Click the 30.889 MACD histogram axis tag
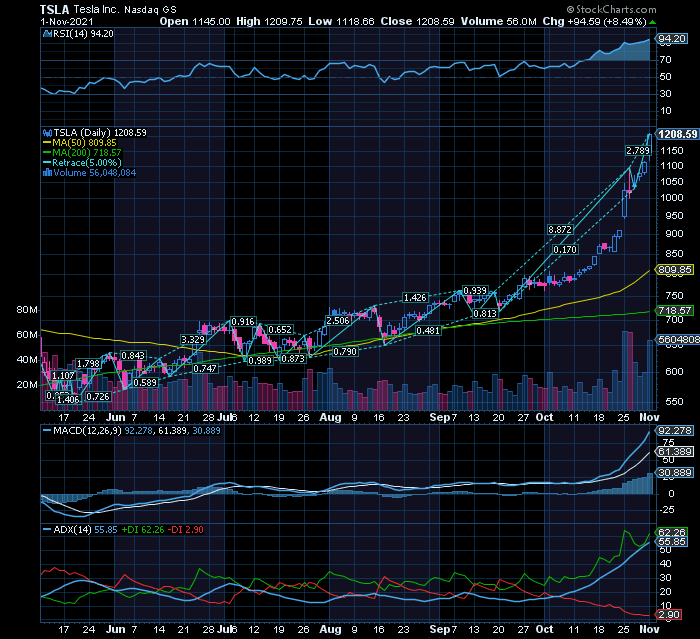The image size is (700, 639). (675, 473)
